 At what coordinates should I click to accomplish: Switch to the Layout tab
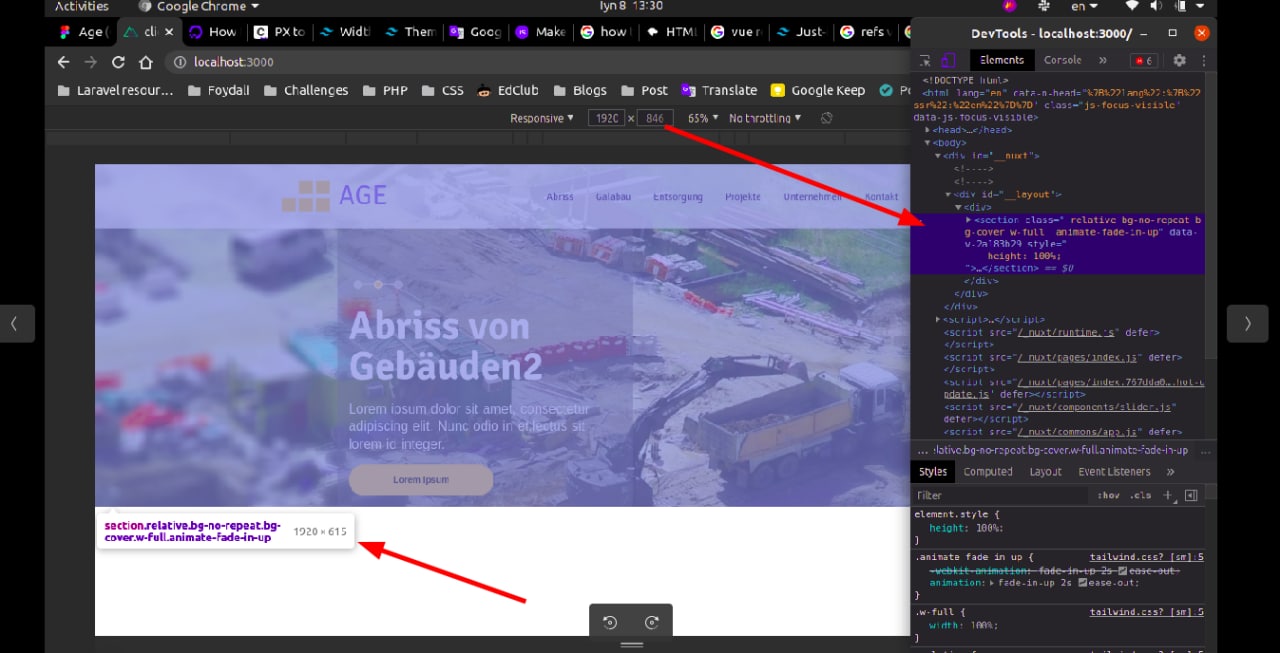(x=1046, y=471)
